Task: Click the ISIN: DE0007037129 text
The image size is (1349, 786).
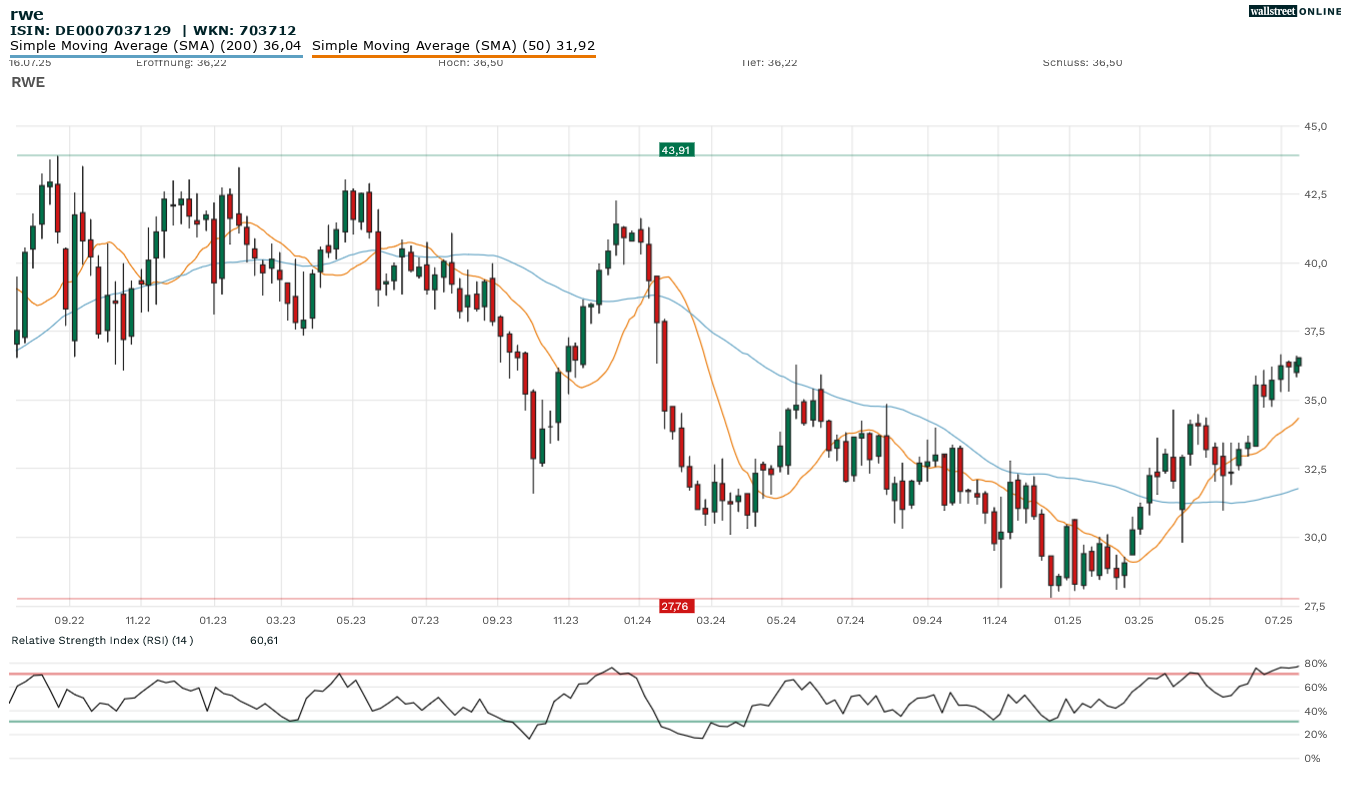Action: 91,31
